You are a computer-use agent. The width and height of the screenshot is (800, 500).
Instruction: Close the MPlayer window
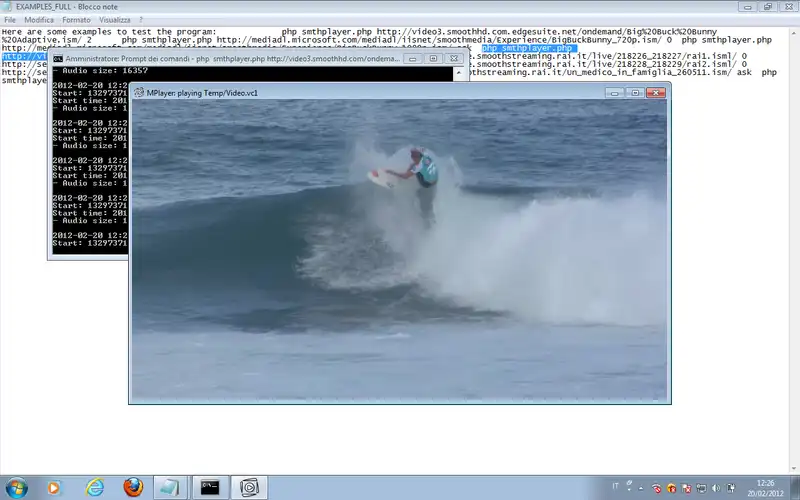[656, 93]
